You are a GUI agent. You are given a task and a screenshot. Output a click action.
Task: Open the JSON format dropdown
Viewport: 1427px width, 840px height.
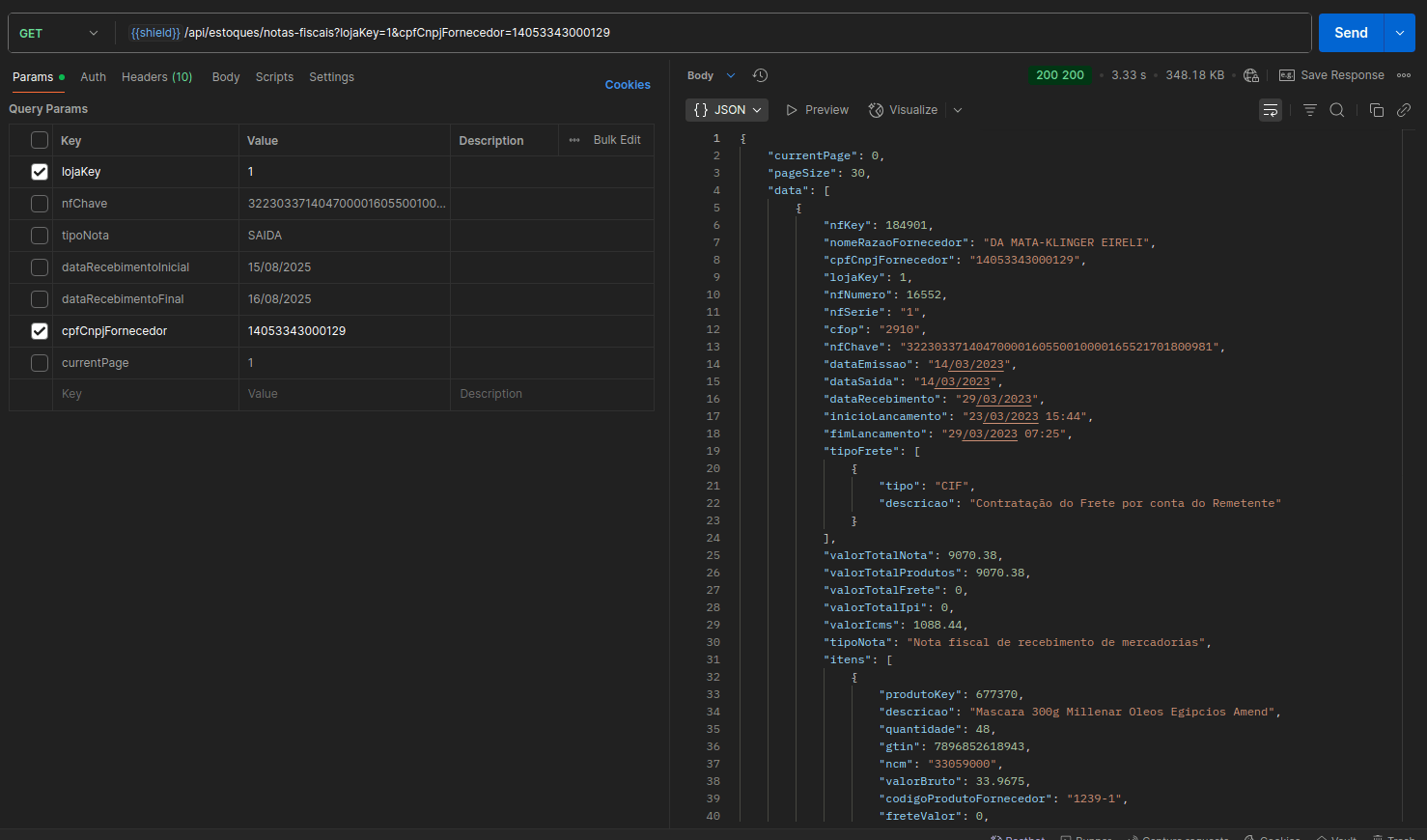[727, 110]
